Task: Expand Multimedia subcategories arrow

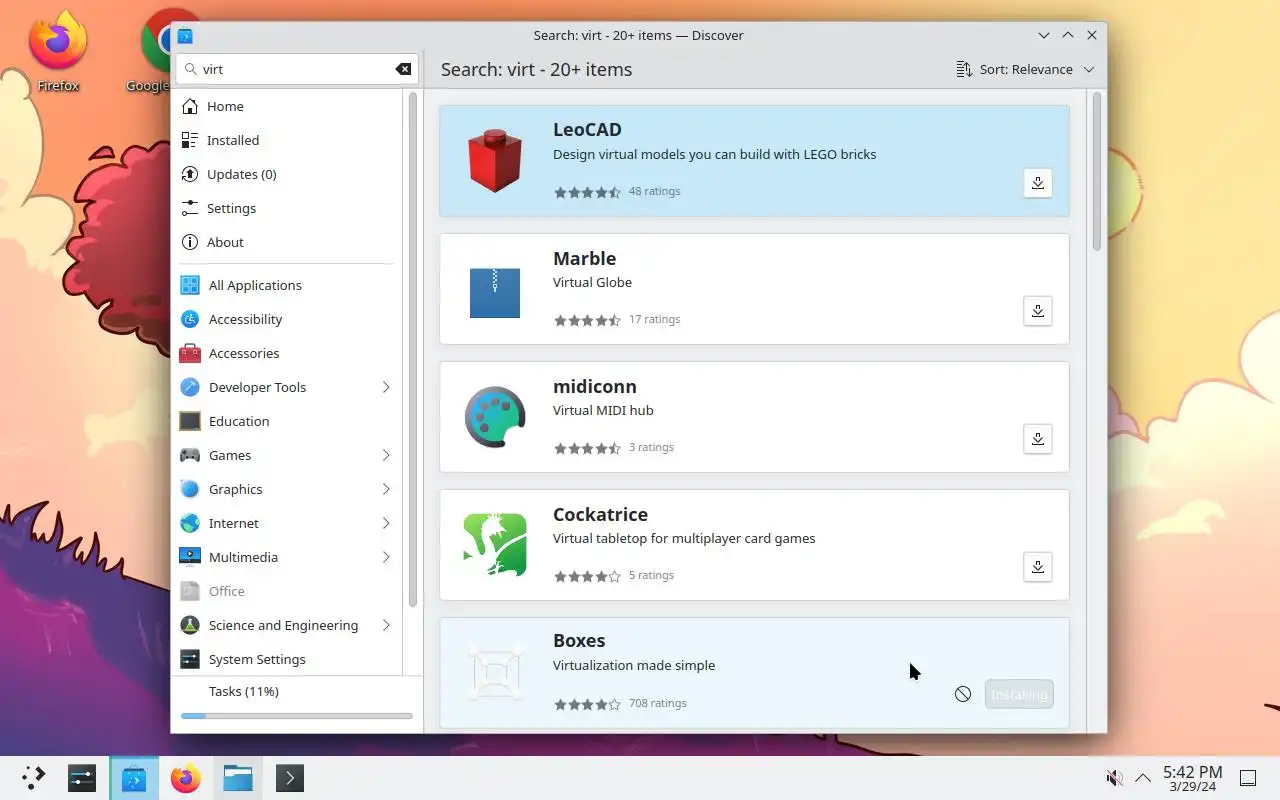Action: pyautogui.click(x=386, y=557)
